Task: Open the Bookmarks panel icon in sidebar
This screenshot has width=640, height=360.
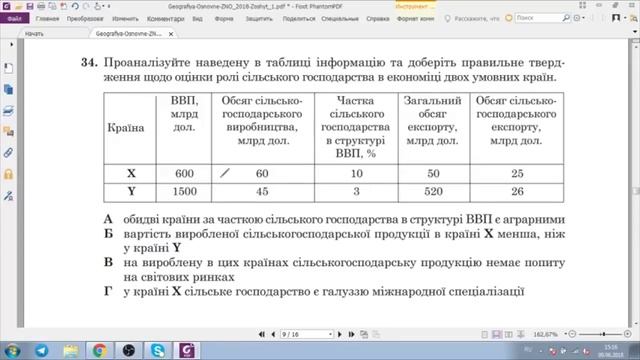Action: (8, 68)
